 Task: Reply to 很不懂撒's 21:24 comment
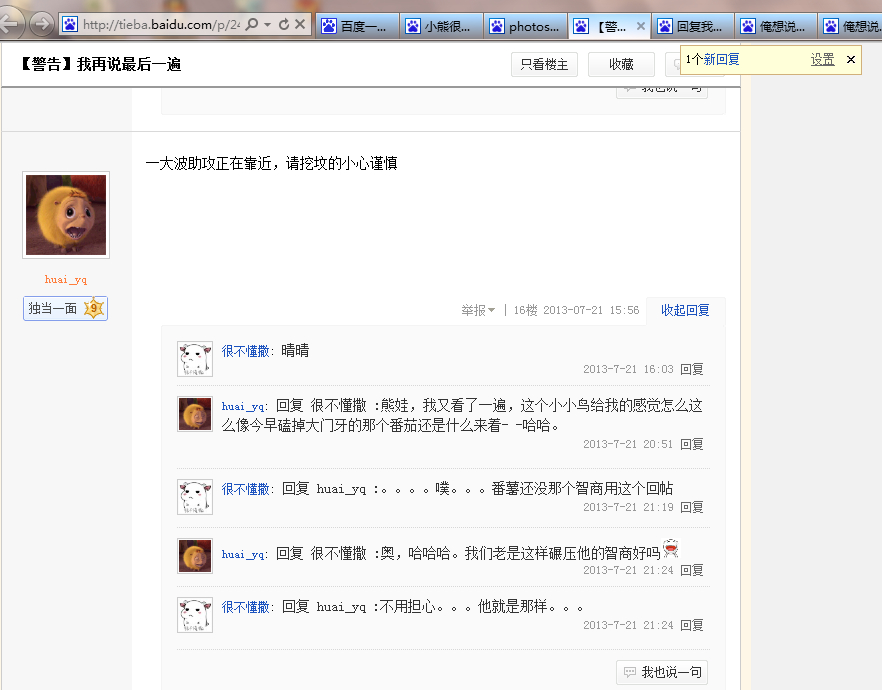(692, 625)
